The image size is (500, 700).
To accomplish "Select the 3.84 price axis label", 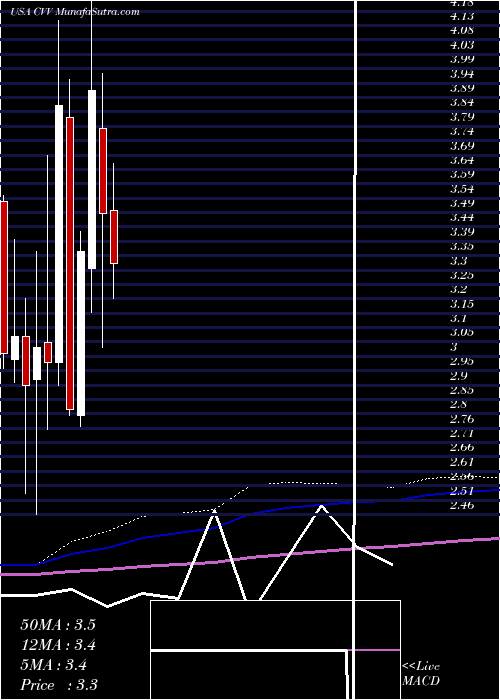I will [x=462, y=102].
